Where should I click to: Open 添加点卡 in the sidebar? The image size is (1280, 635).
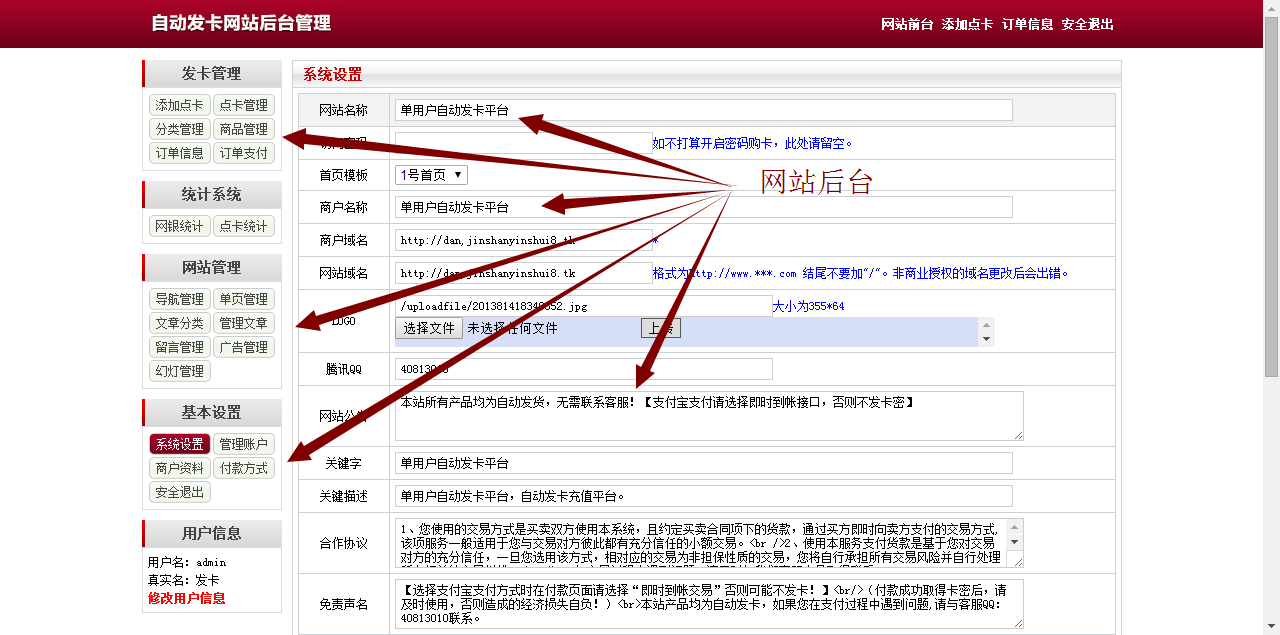click(x=180, y=105)
